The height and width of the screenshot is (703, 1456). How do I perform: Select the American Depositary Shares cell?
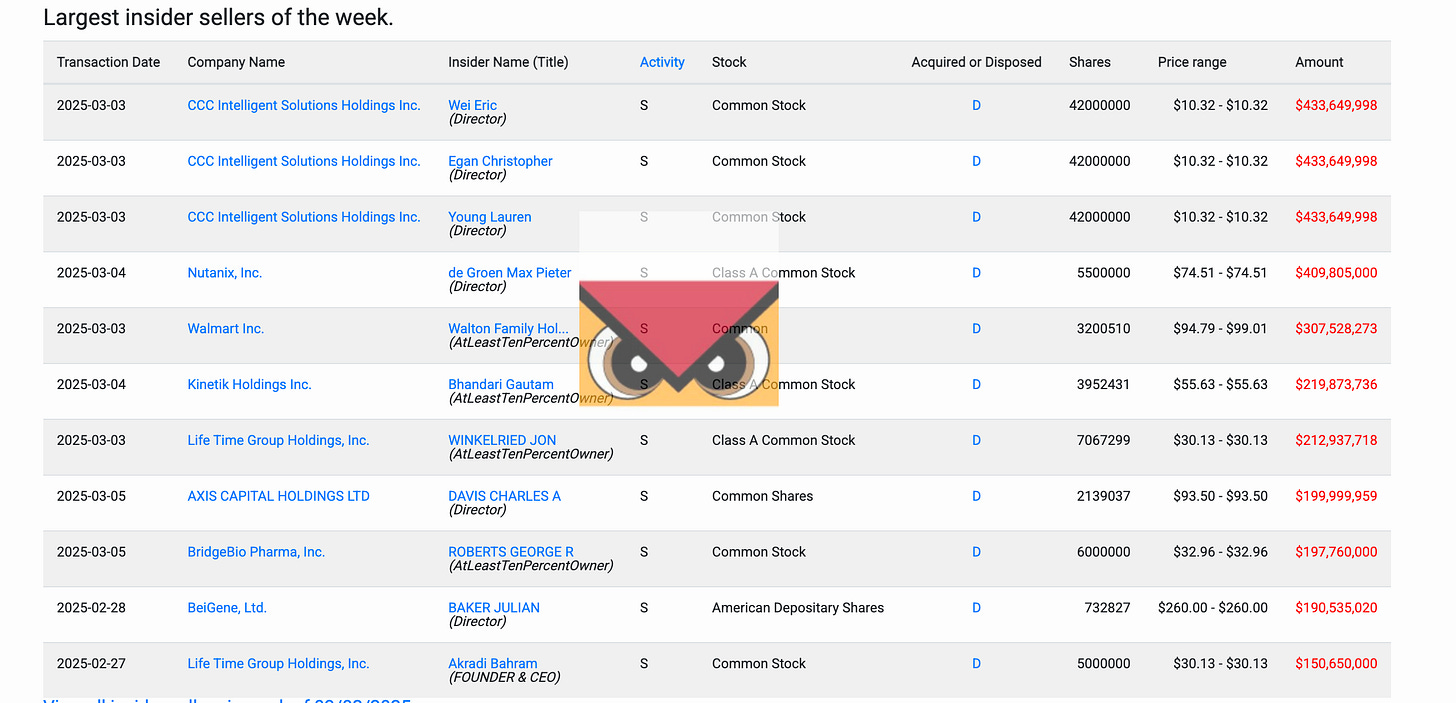798,608
